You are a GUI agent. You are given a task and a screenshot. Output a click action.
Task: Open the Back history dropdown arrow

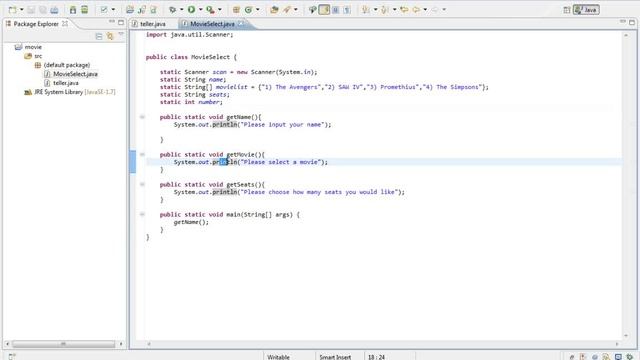point(425,9)
